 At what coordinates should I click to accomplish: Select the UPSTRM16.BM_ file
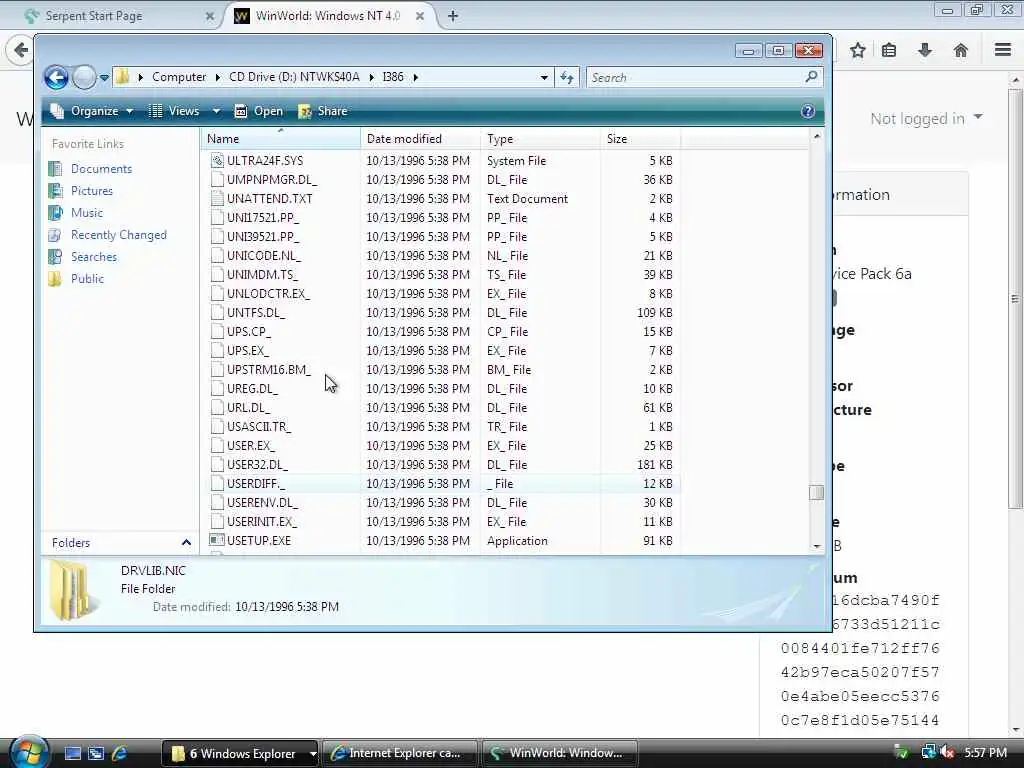[x=269, y=370]
